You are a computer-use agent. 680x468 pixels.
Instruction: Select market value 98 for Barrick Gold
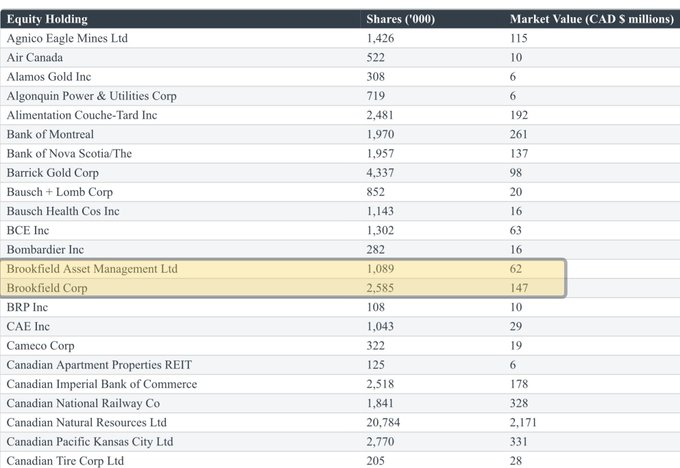click(x=516, y=173)
